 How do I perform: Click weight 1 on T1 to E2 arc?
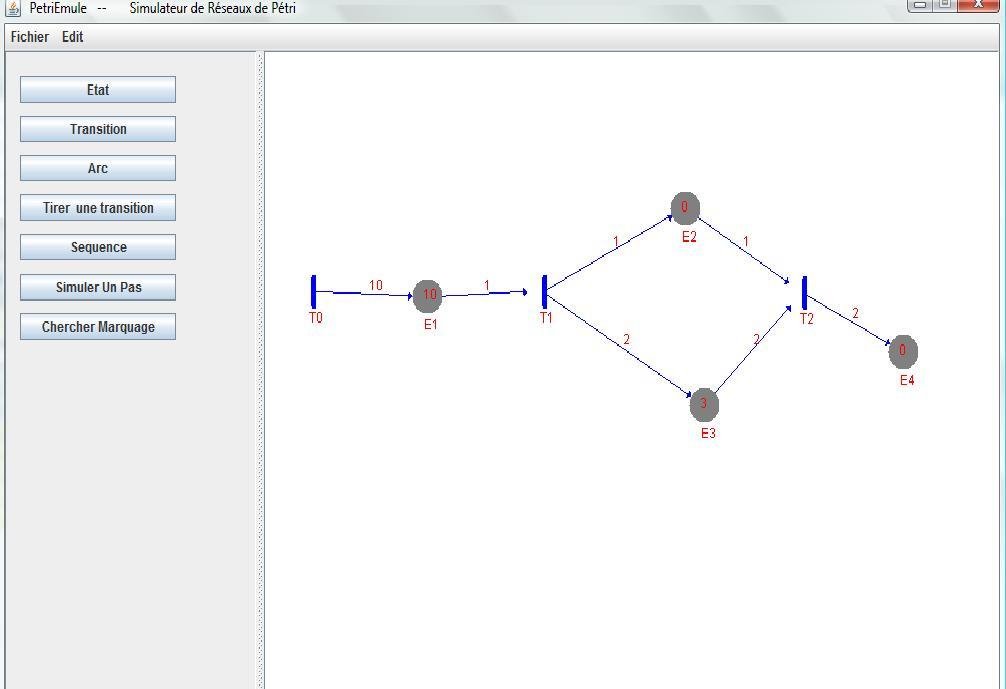617,242
